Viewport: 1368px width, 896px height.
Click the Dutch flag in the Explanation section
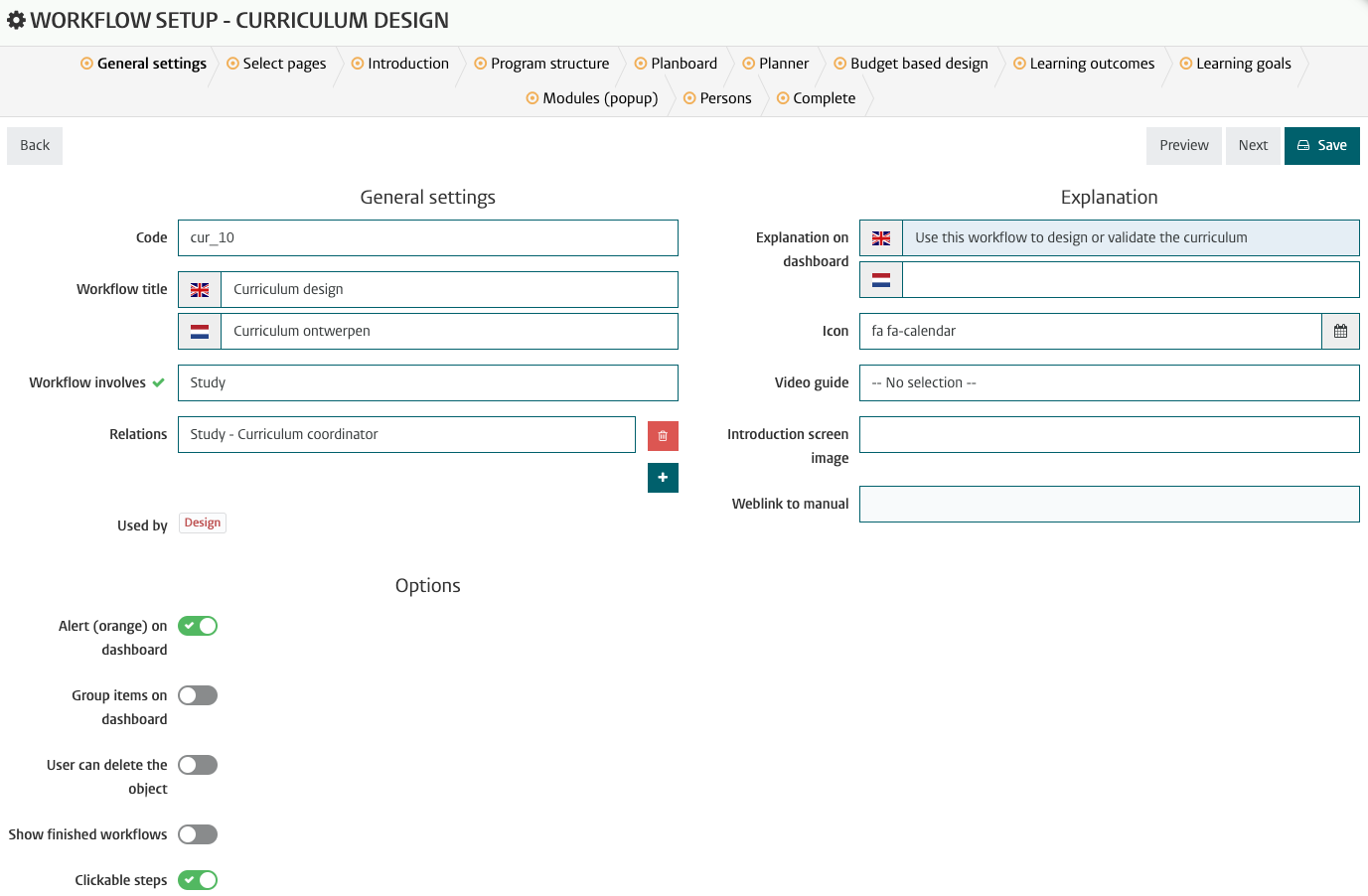pyautogui.click(x=879, y=279)
